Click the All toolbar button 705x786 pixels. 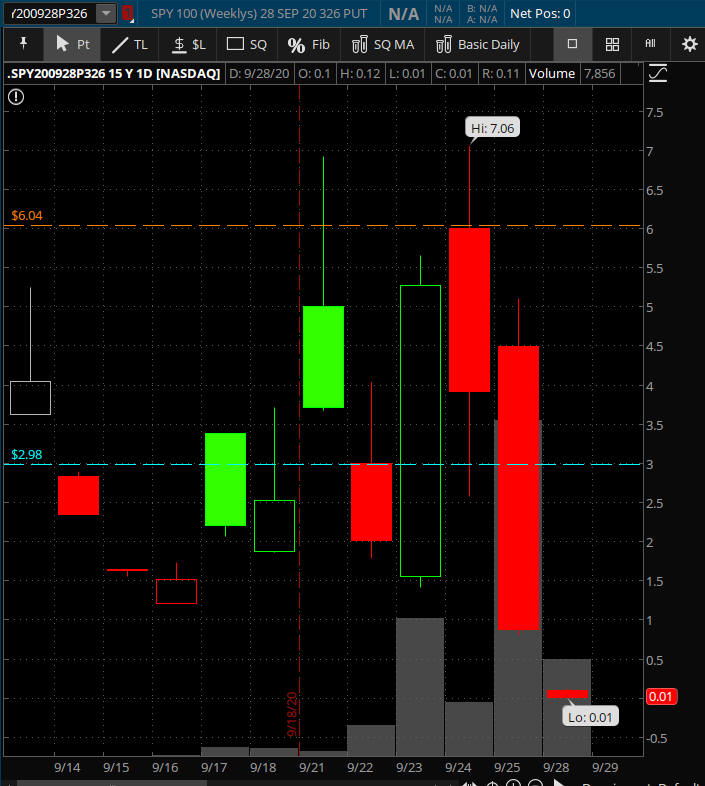point(650,44)
